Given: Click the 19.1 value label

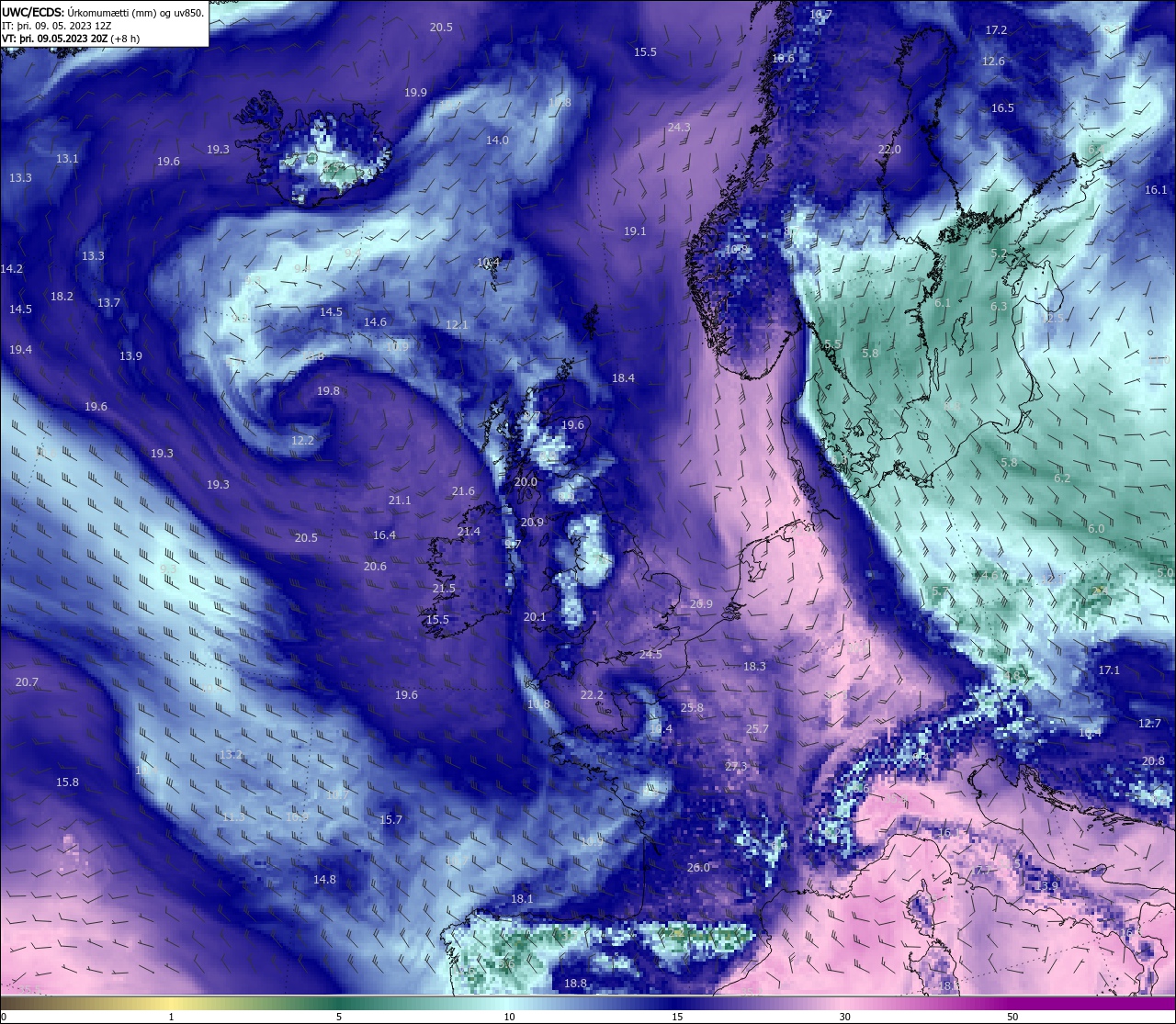Looking at the screenshot, I should pos(635,231).
